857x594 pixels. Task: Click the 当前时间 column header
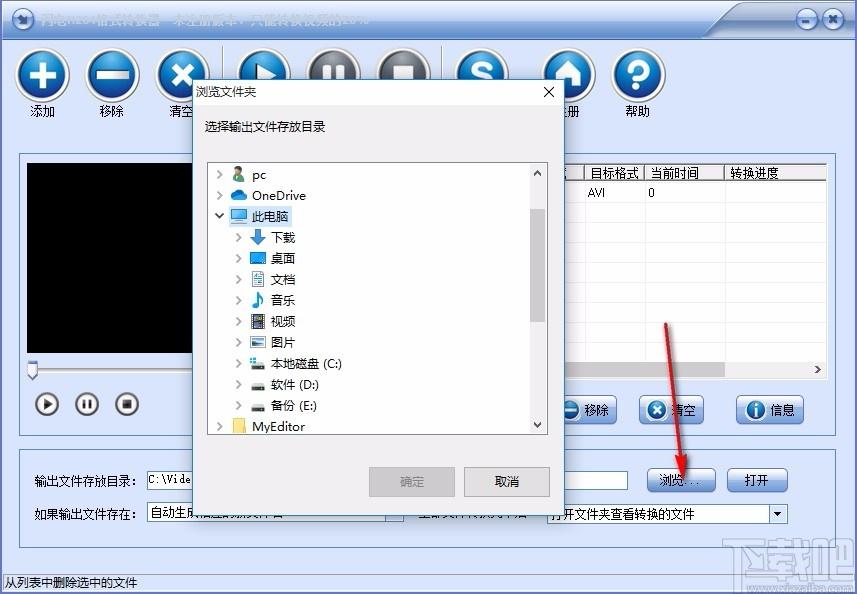(x=684, y=173)
